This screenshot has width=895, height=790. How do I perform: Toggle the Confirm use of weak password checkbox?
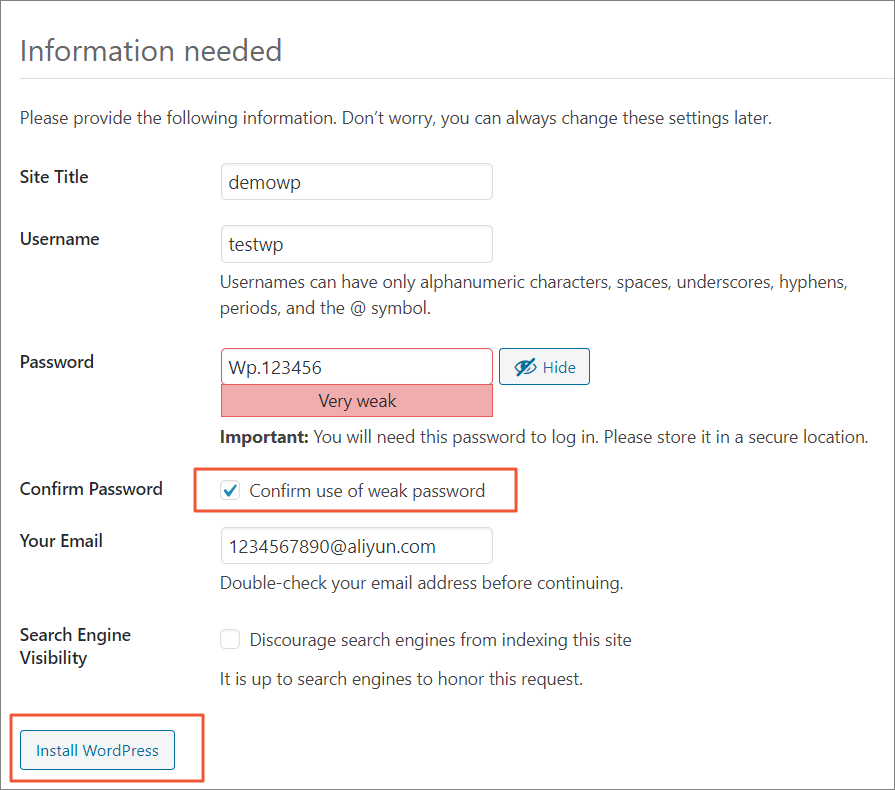pyautogui.click(x=231, y=491)
